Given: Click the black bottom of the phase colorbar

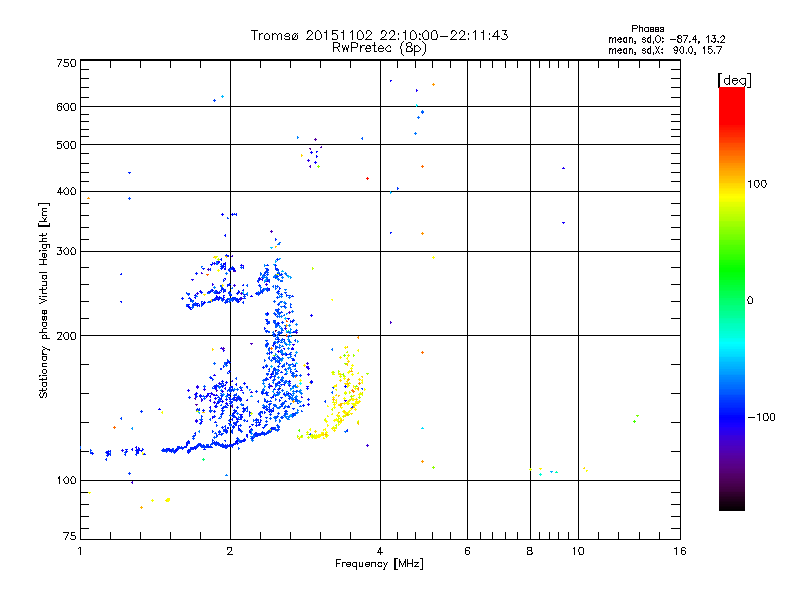Looking at the screenshot, I should [732, 503].
